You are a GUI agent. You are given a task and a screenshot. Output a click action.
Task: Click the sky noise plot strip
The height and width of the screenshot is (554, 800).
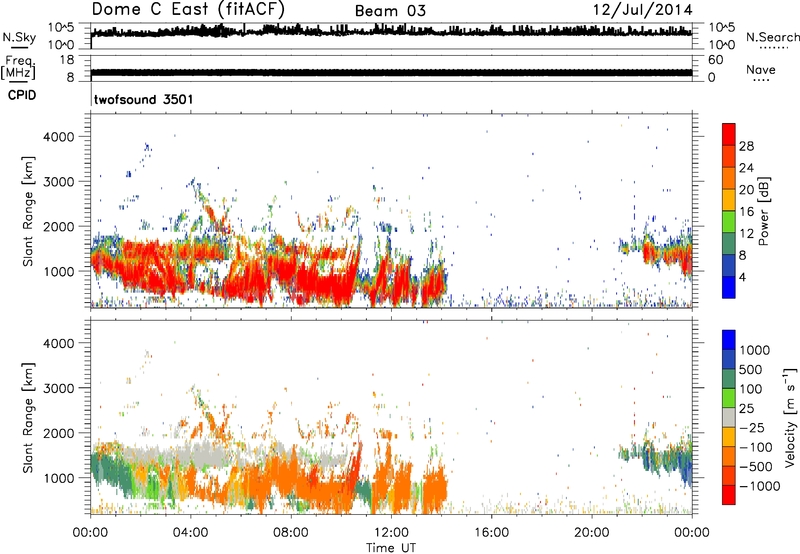[391, 36]
